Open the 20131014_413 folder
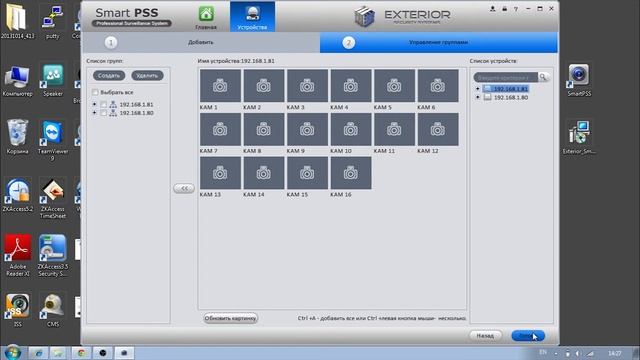Screen dimensions: 640x360 [x=18, y=22]
